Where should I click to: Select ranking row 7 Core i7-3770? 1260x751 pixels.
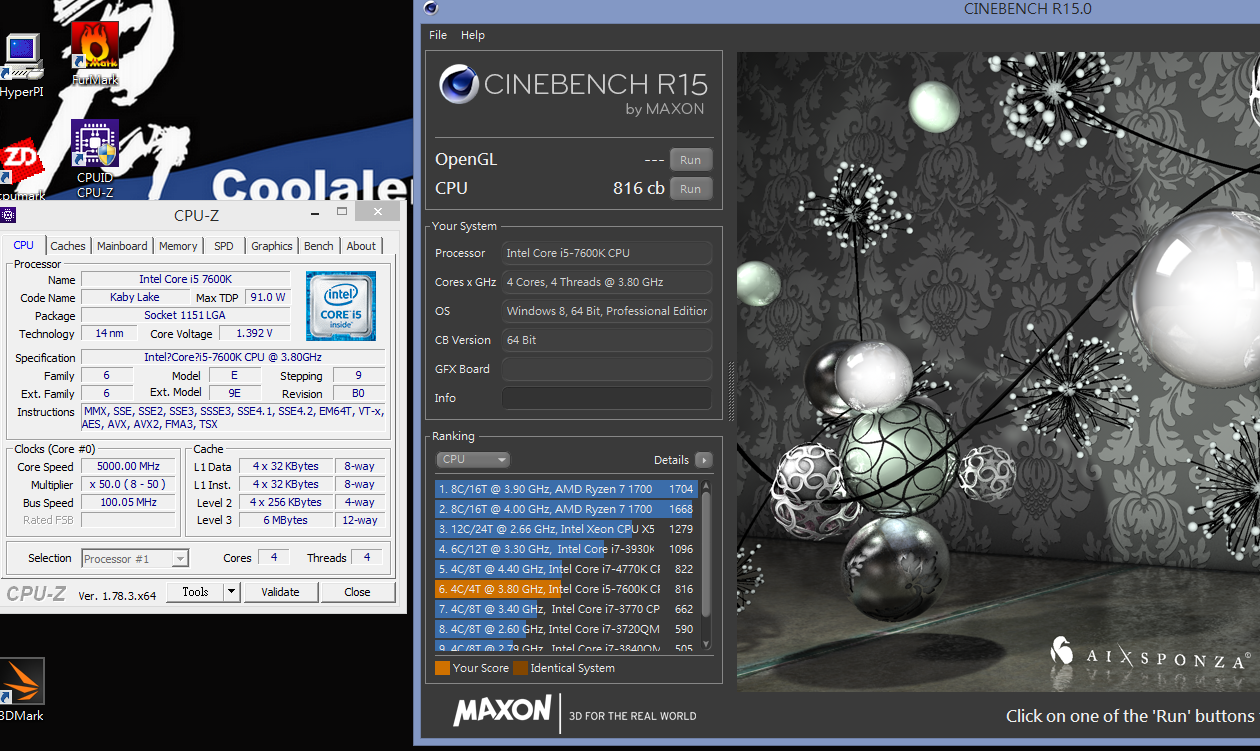pos(566,609)
